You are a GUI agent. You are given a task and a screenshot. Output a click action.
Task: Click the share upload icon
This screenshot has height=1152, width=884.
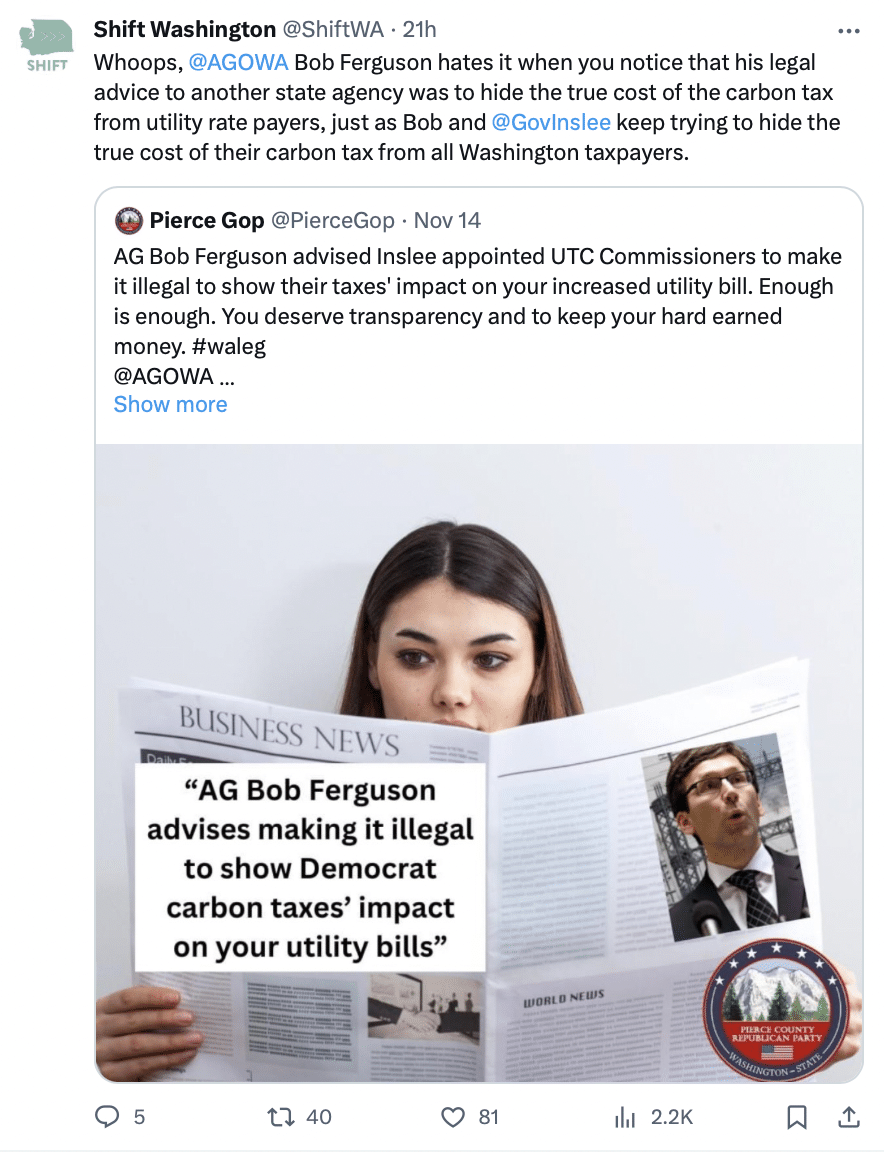tap(849, 1117)
